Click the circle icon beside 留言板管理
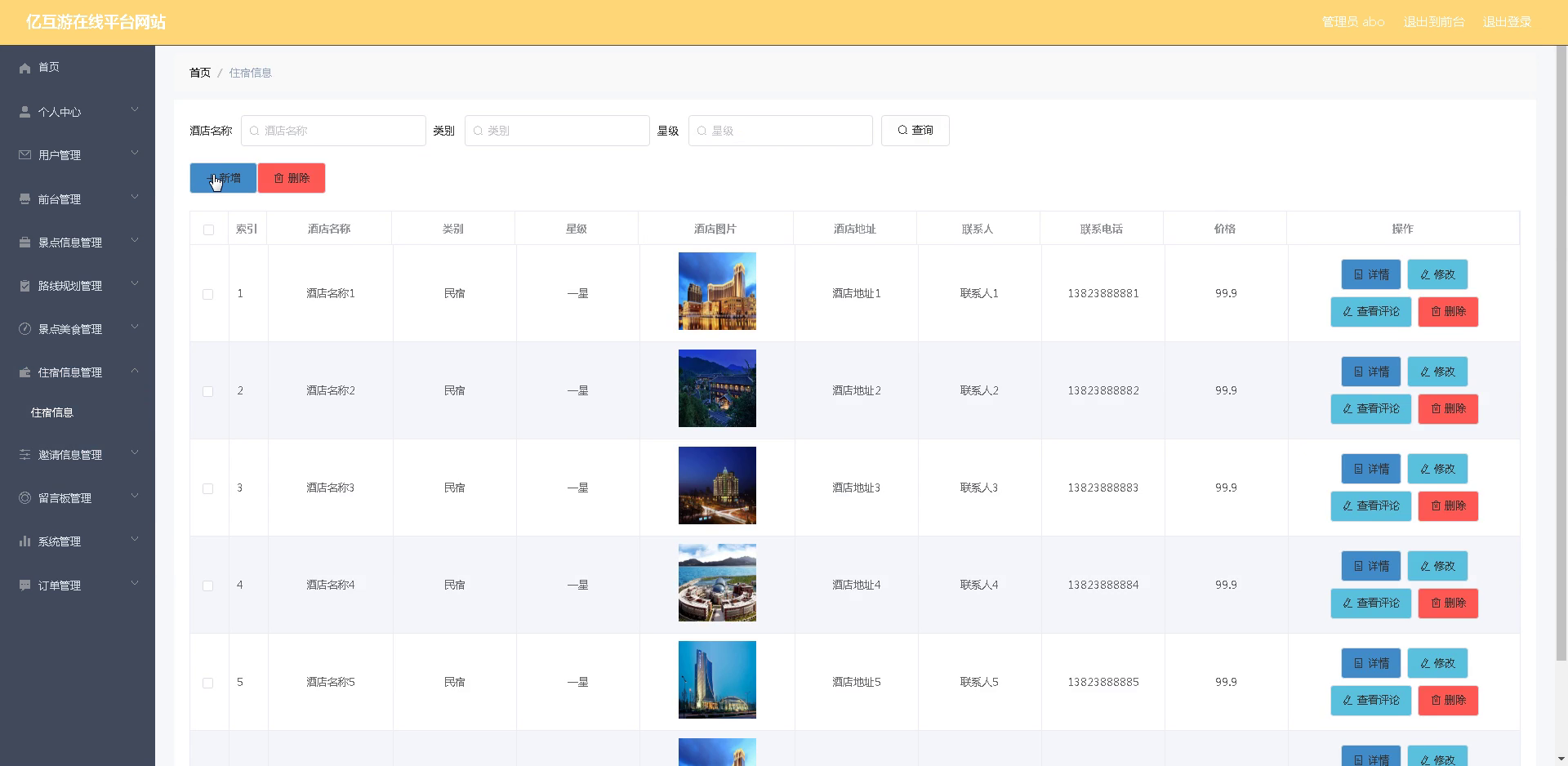Screen dimensions: 1568x766 point(25,497)
